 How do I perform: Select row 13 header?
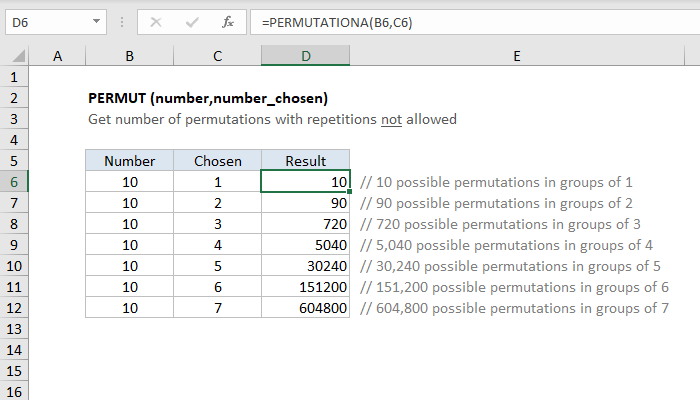[14, 329]
